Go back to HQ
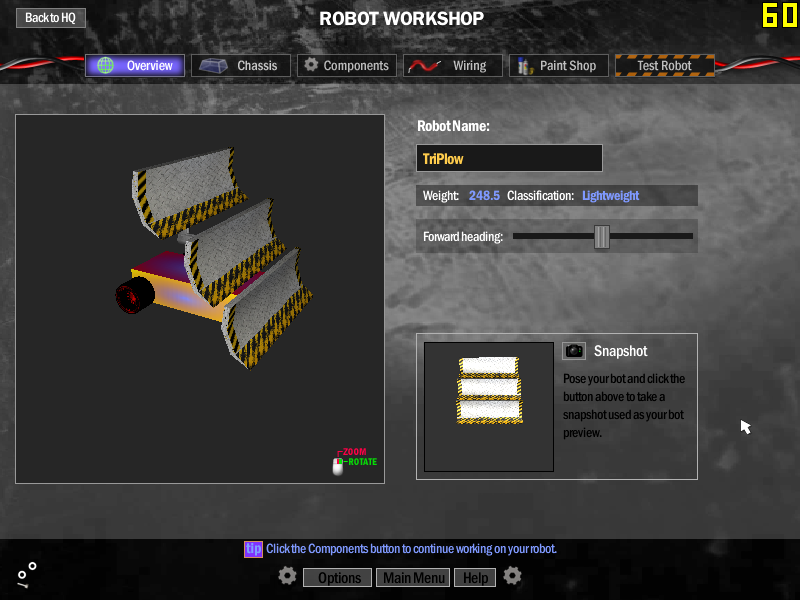800x600 pixels. [51, 18]
